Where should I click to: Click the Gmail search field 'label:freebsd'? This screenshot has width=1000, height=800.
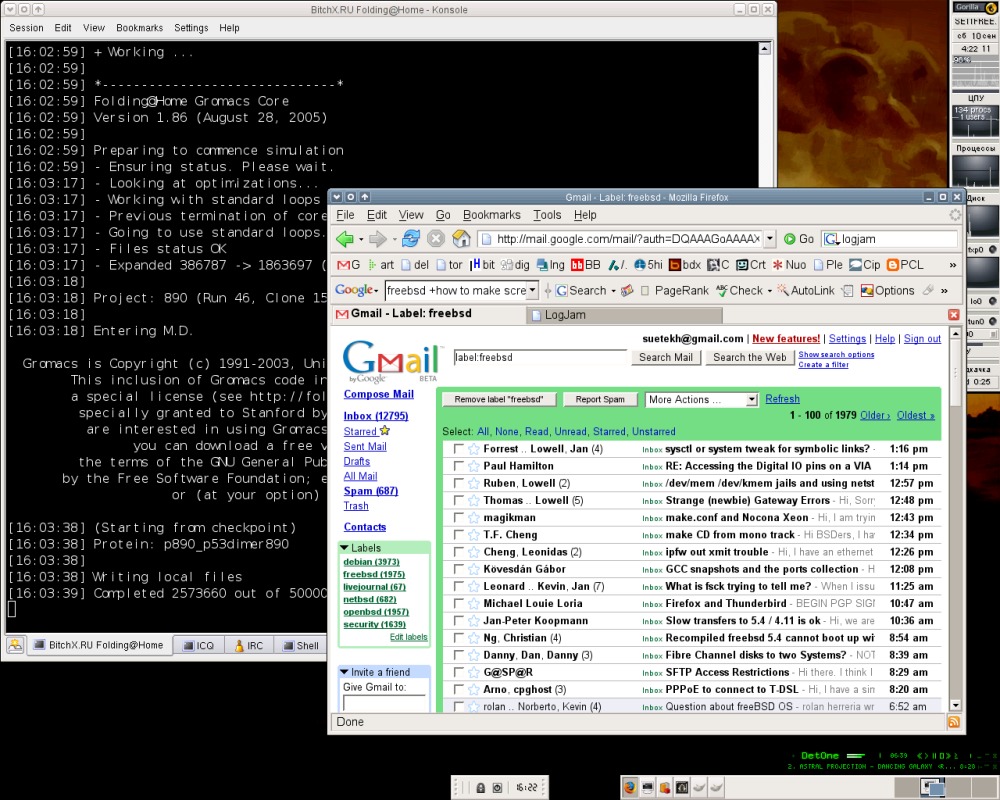(540, 358)
